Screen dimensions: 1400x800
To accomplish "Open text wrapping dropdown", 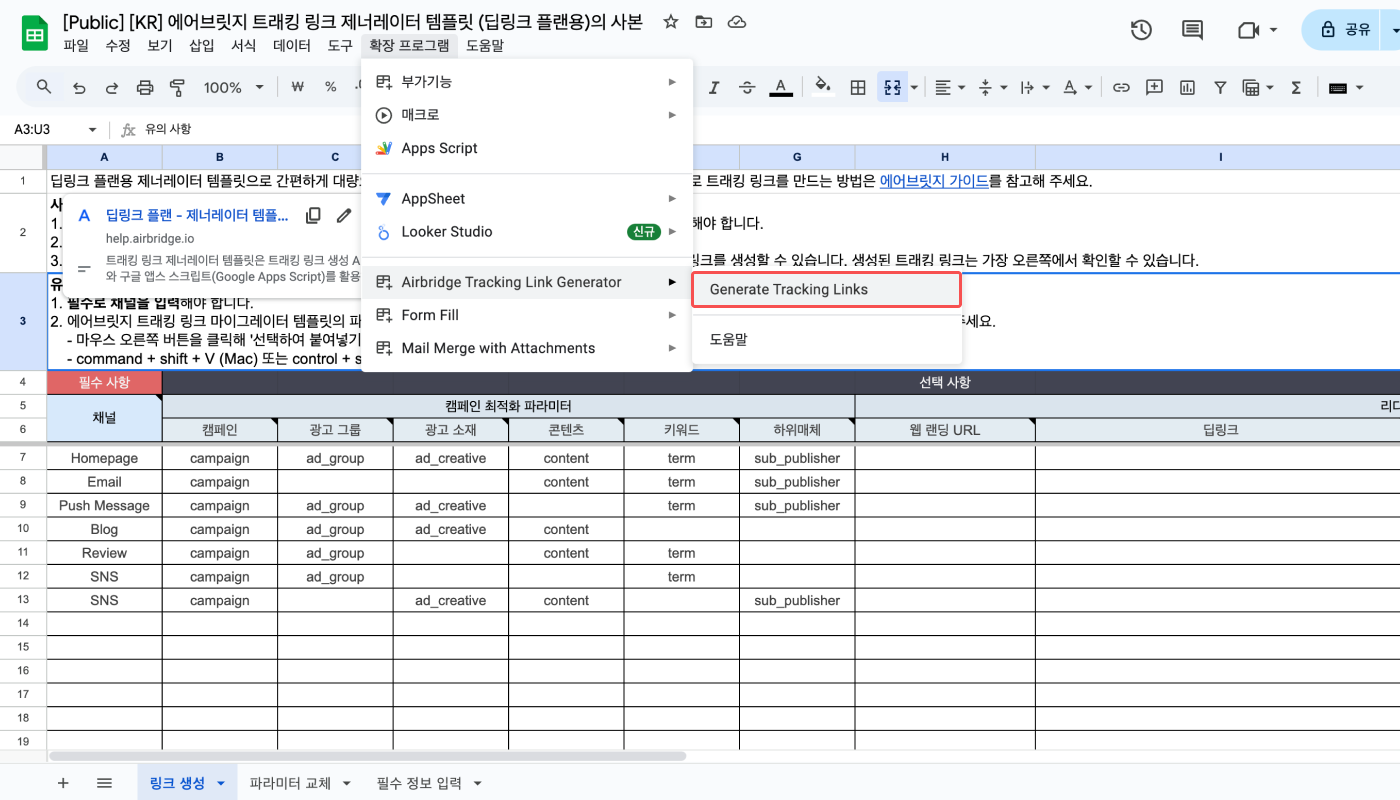I will [x=1033, y=88].
